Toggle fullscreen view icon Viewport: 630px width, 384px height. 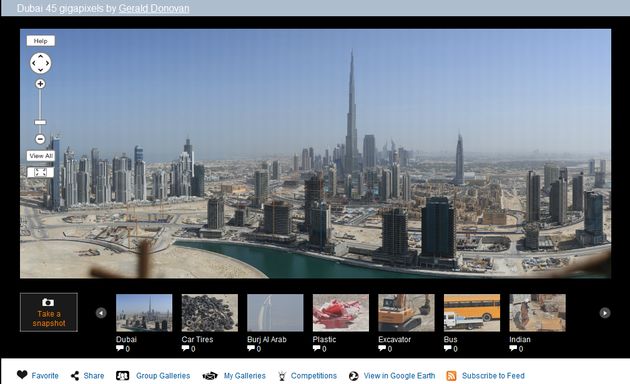[x=41, y=172]
